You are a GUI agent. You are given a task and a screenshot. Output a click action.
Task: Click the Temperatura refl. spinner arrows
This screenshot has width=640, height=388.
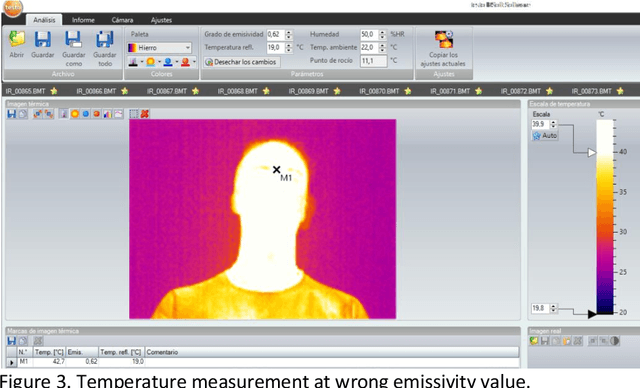(x=289, y=48)
